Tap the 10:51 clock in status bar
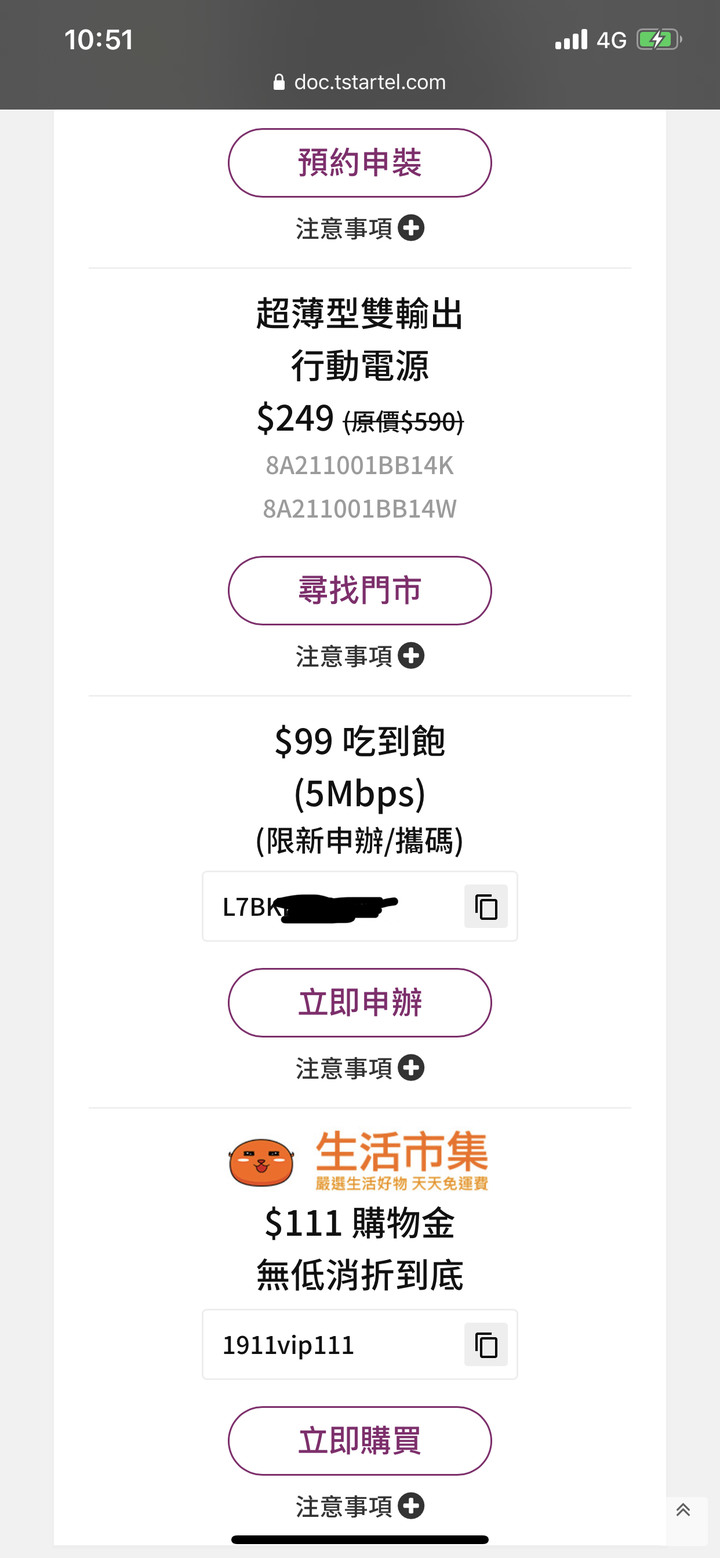 (98, 40)
